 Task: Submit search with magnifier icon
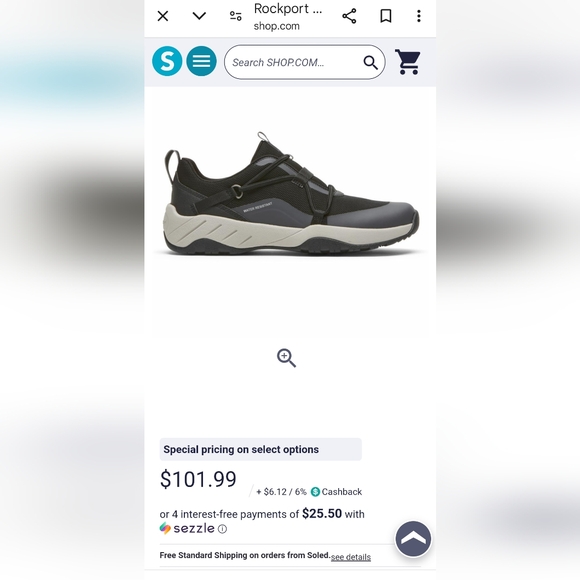pyautogui.click(x=370, y=63)
